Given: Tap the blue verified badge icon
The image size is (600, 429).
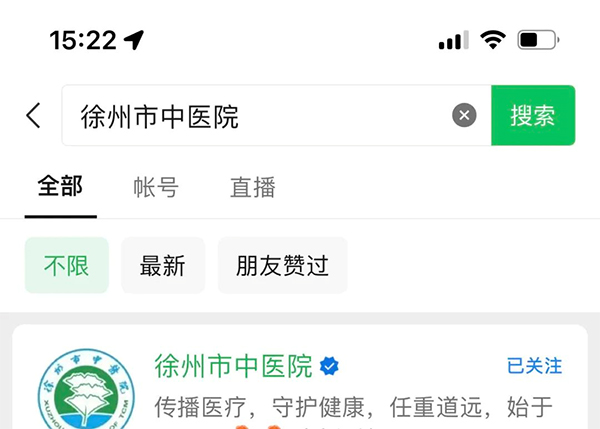Looking at the screenshot, I should [329, 366].
